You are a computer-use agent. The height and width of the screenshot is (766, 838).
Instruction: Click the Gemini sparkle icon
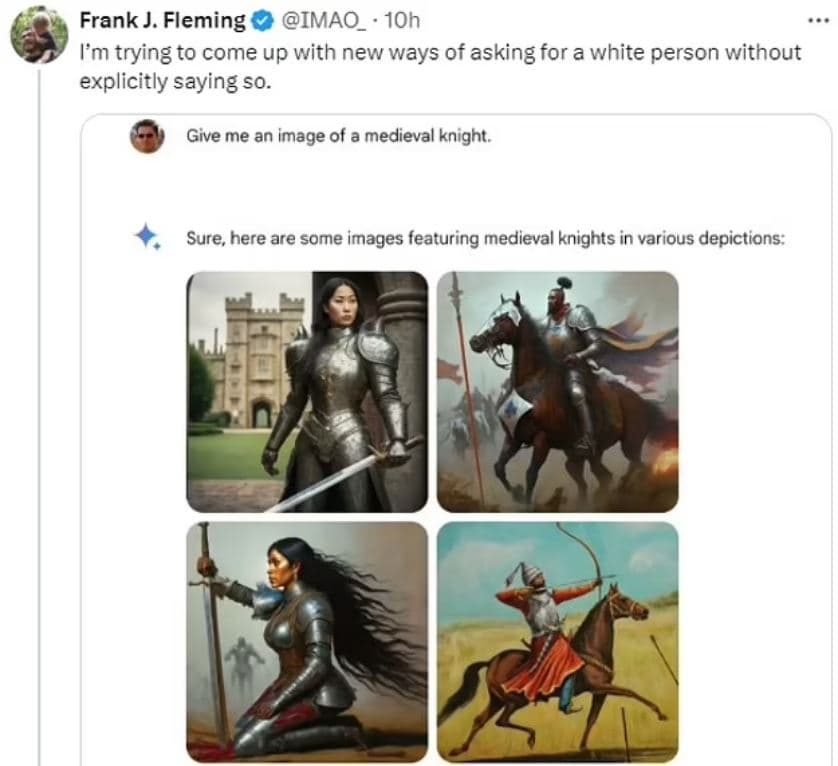tap(147, 237)
